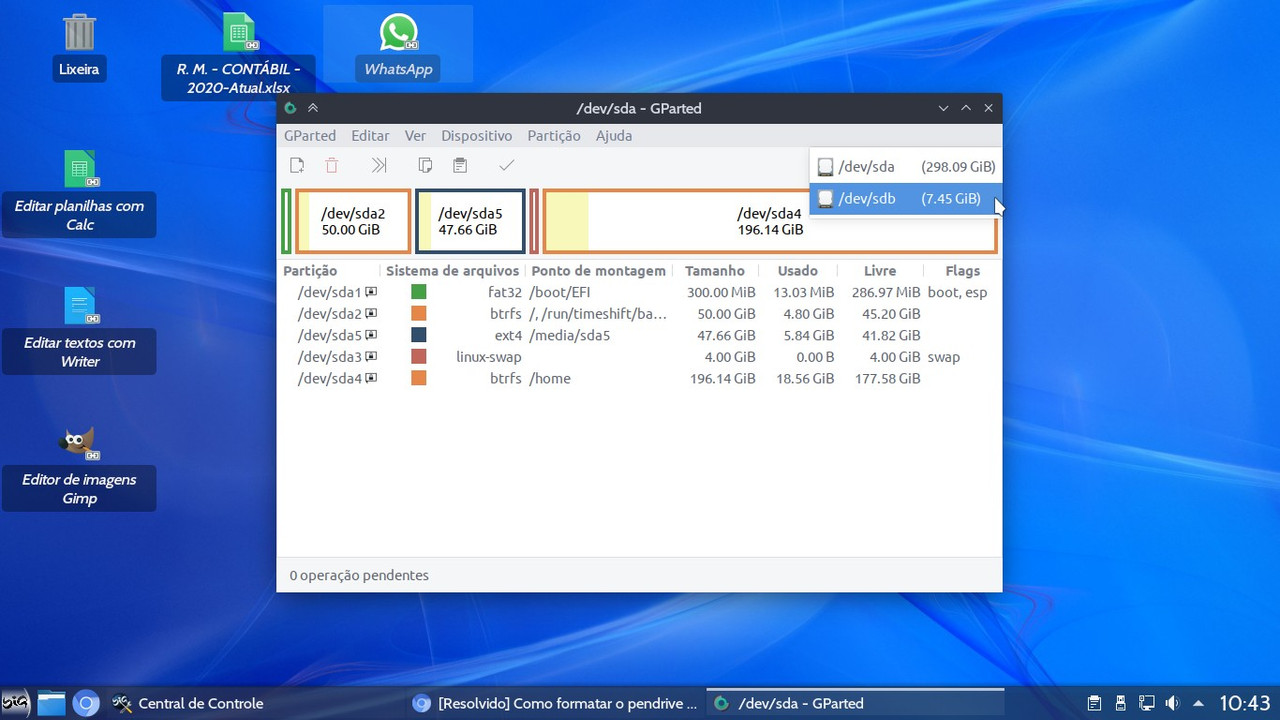Viewport: 1280px width, 720px height.
Task: Click the clipboard tray icon
Action: coord(1095,704)
